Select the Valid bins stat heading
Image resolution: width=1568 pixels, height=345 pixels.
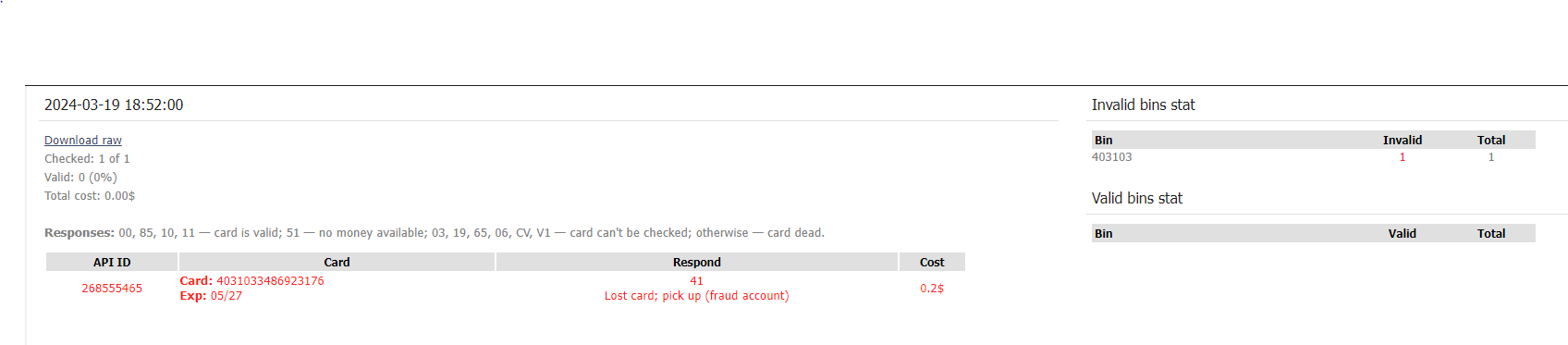pyautogui.click(x=1137, y=199)
